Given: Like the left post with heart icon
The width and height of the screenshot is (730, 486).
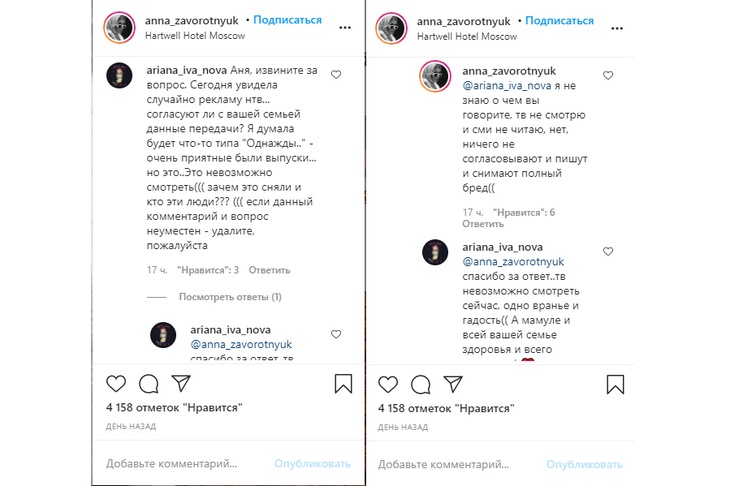Looking at the screenshot, I should point(116,384).
